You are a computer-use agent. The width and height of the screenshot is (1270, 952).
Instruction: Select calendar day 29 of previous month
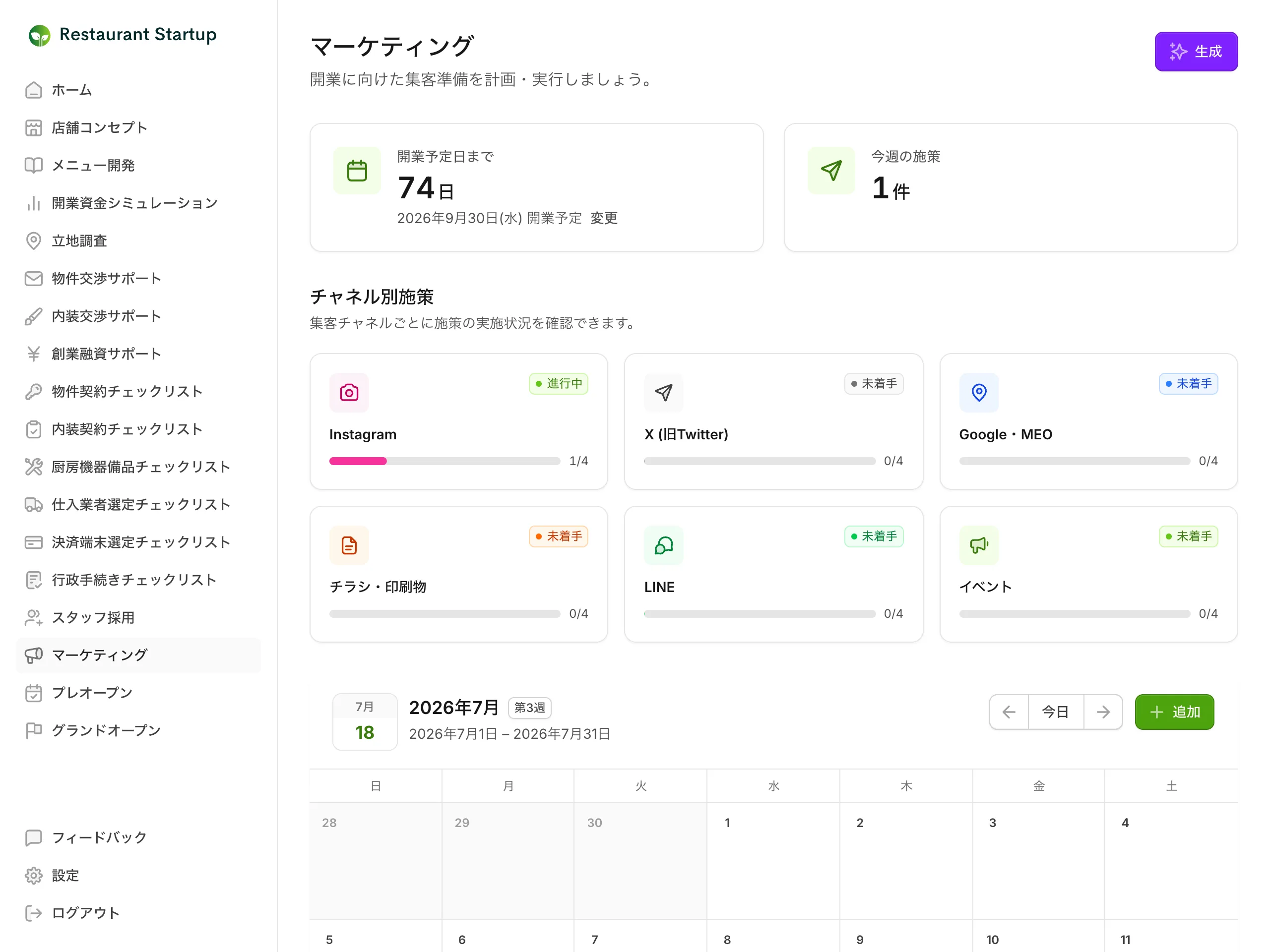point(508,861)
